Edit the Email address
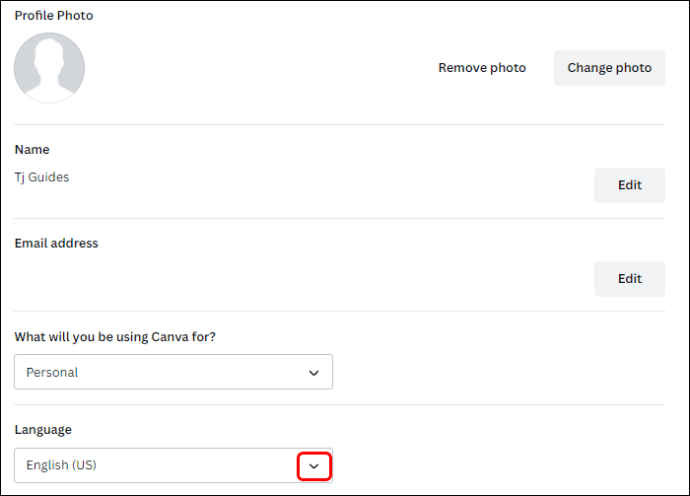 629,279
